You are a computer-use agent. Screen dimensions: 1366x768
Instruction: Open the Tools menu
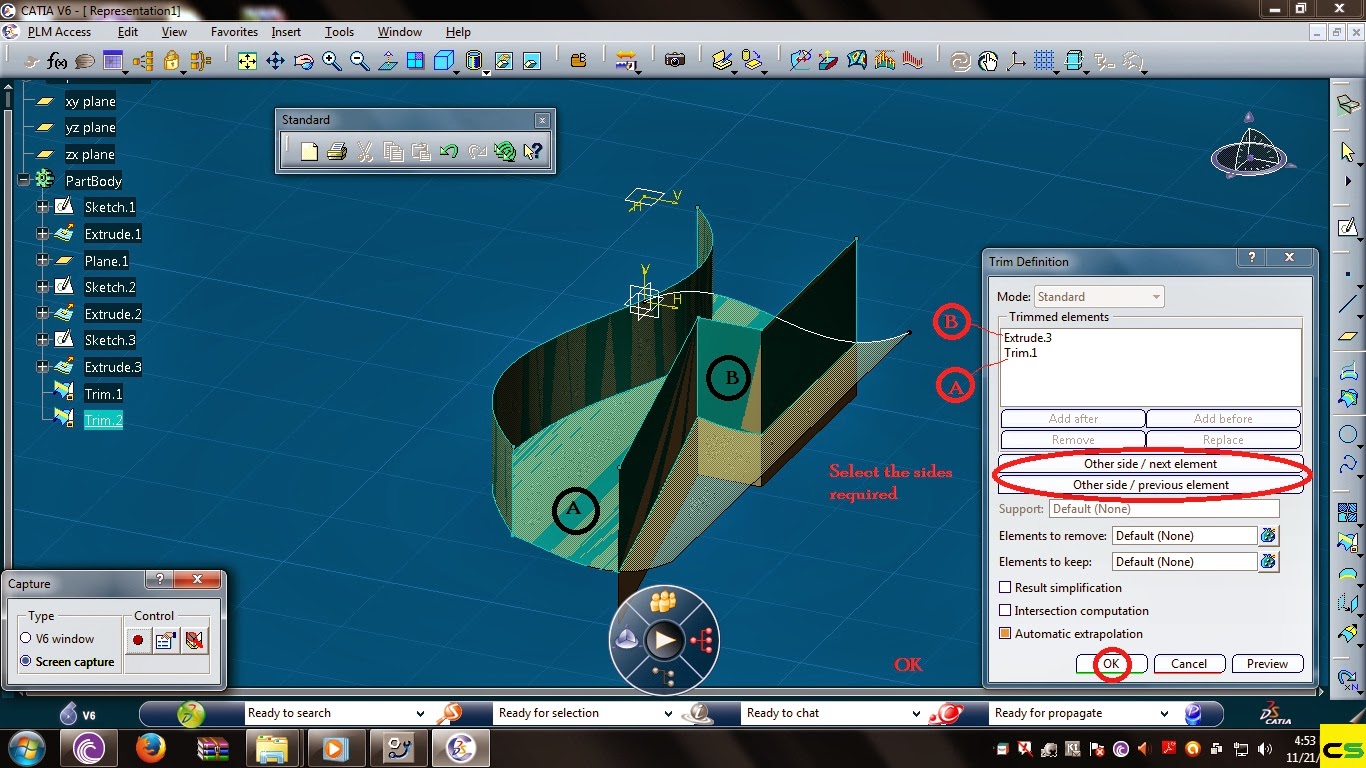click(x=339, y=31)
